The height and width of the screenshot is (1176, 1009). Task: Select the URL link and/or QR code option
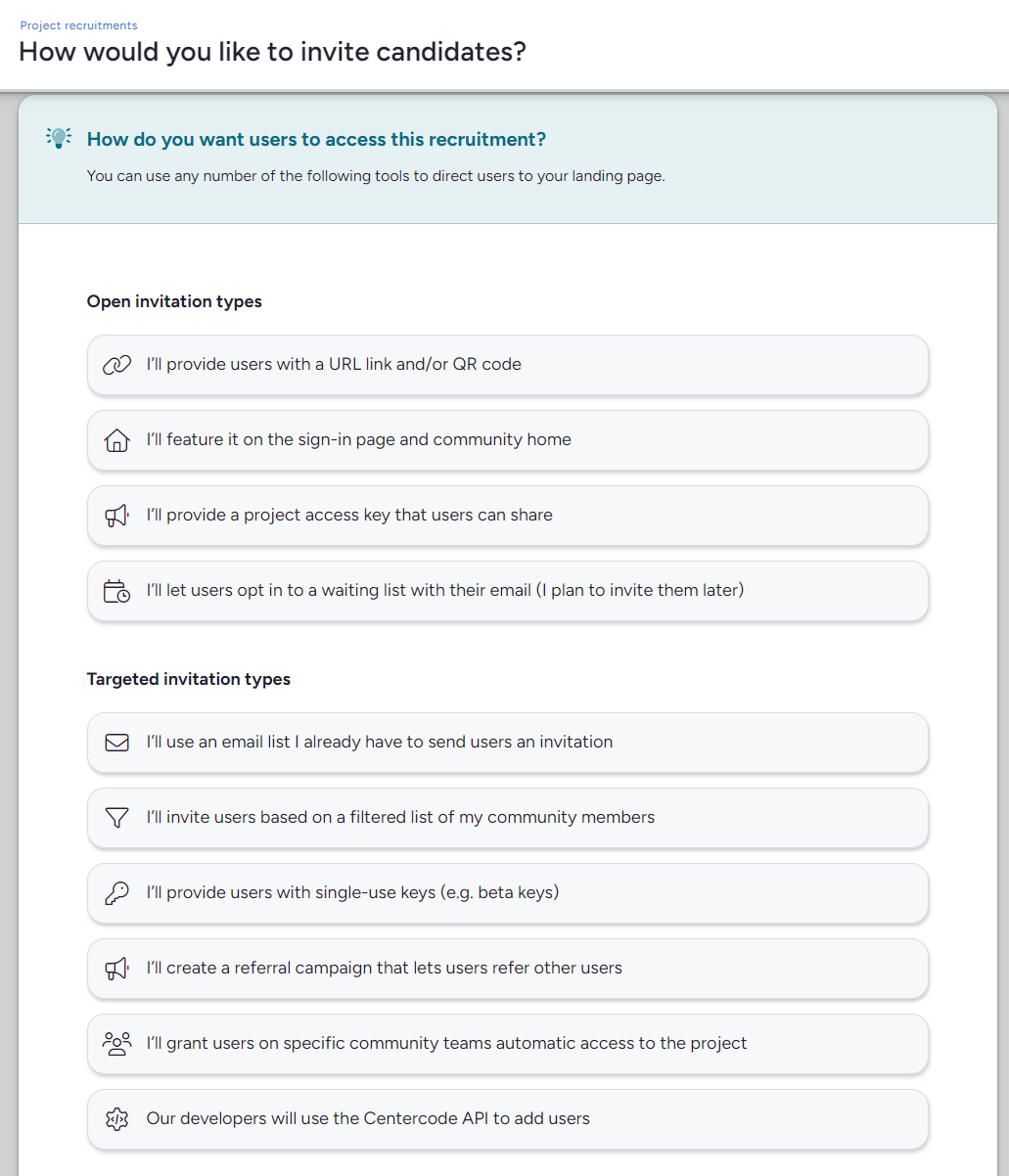(508, 363)
